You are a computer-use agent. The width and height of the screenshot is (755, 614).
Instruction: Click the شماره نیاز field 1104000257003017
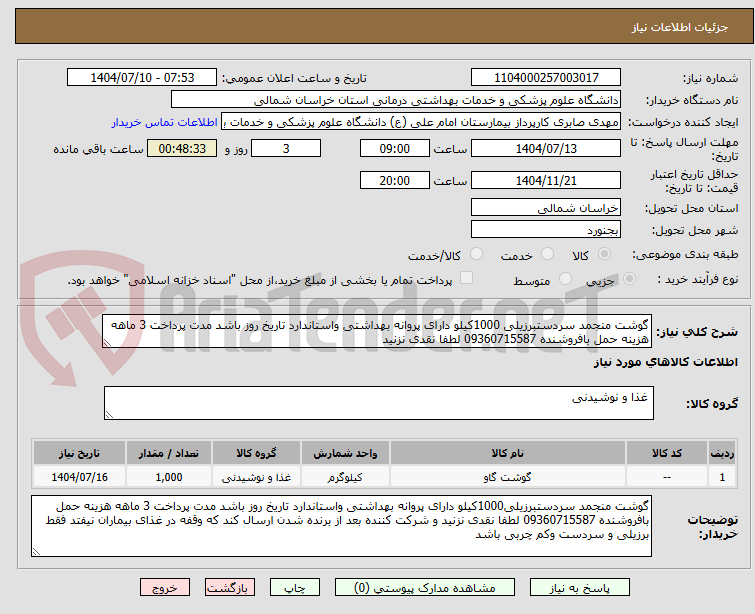tap(546, 78)
